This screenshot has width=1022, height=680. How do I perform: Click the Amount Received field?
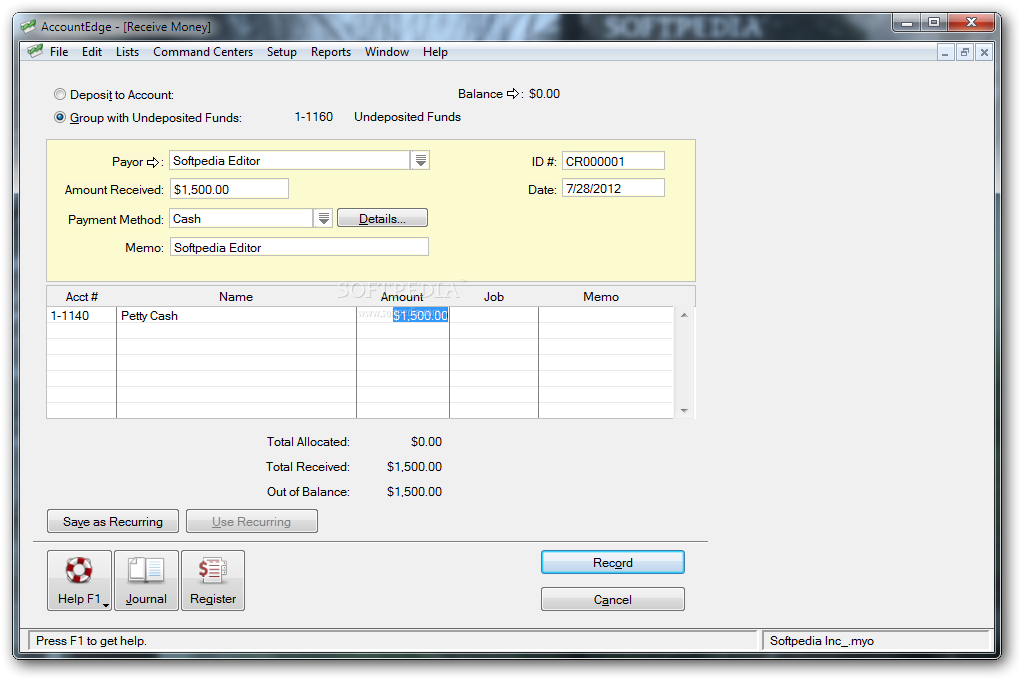pyautogui.click(x=229, y=189)
